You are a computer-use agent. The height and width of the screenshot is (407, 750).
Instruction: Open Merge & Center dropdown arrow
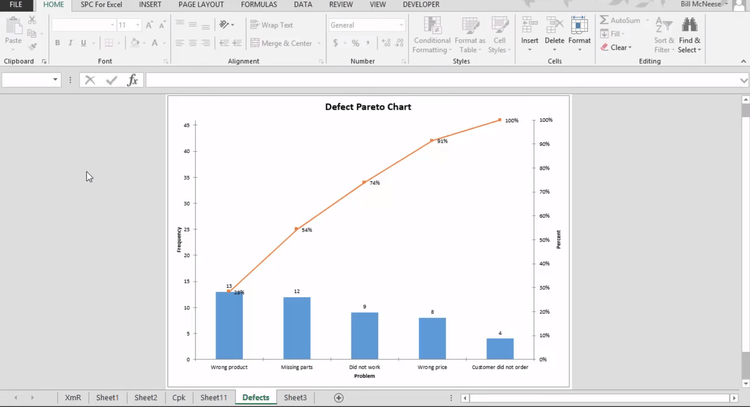[x=319, y=43]
